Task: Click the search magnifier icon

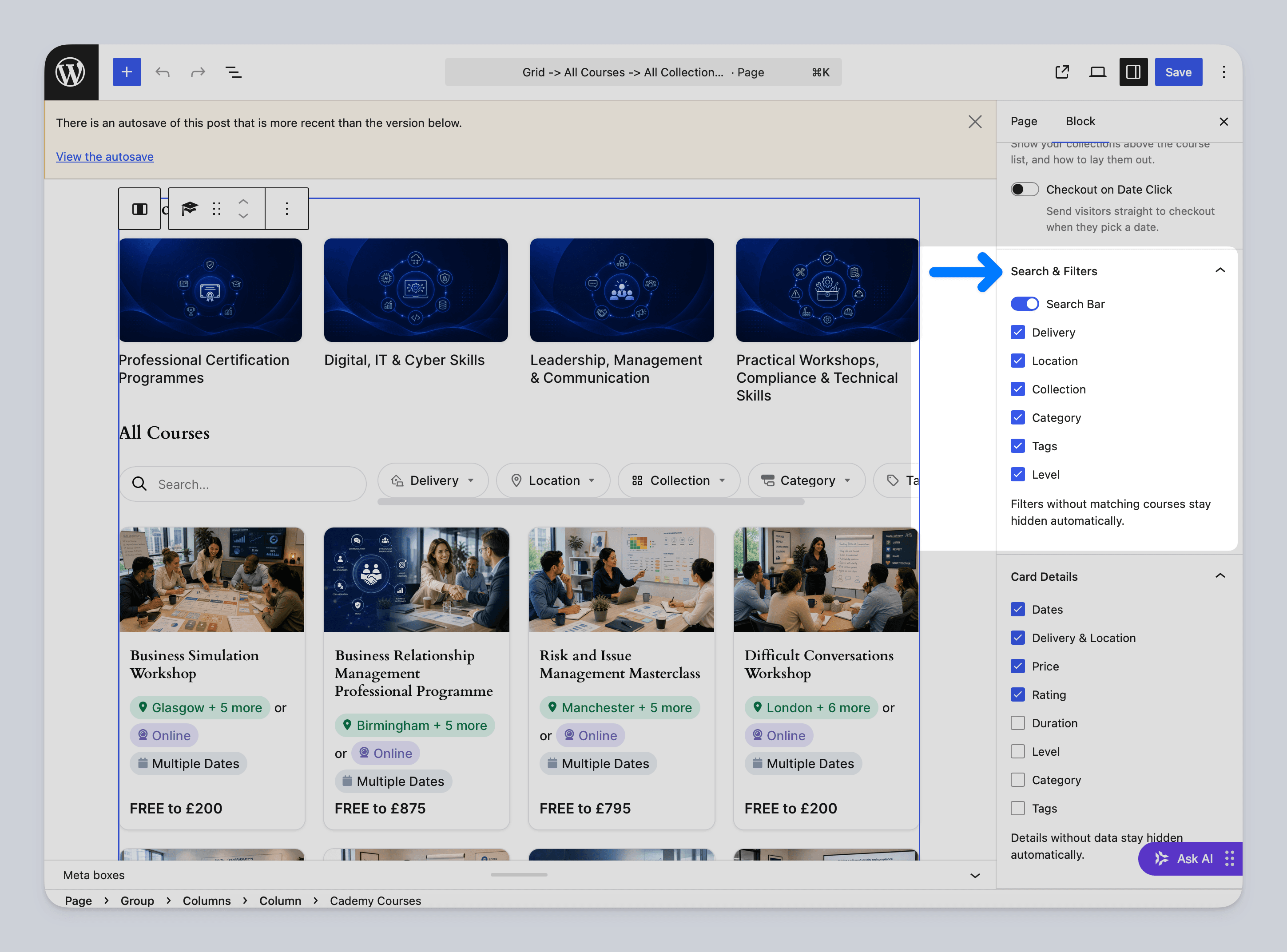Action: tap(139, 484)
